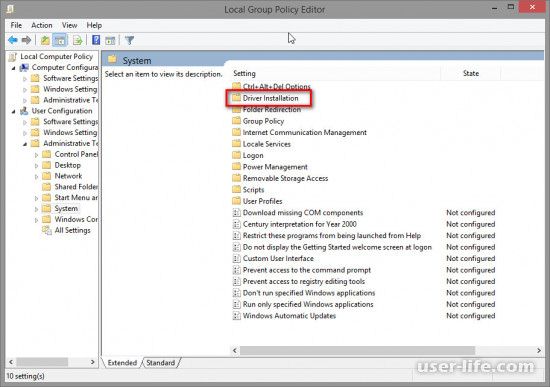
Task: Select All Settings in the tree
Action: [x=73, y=230]
